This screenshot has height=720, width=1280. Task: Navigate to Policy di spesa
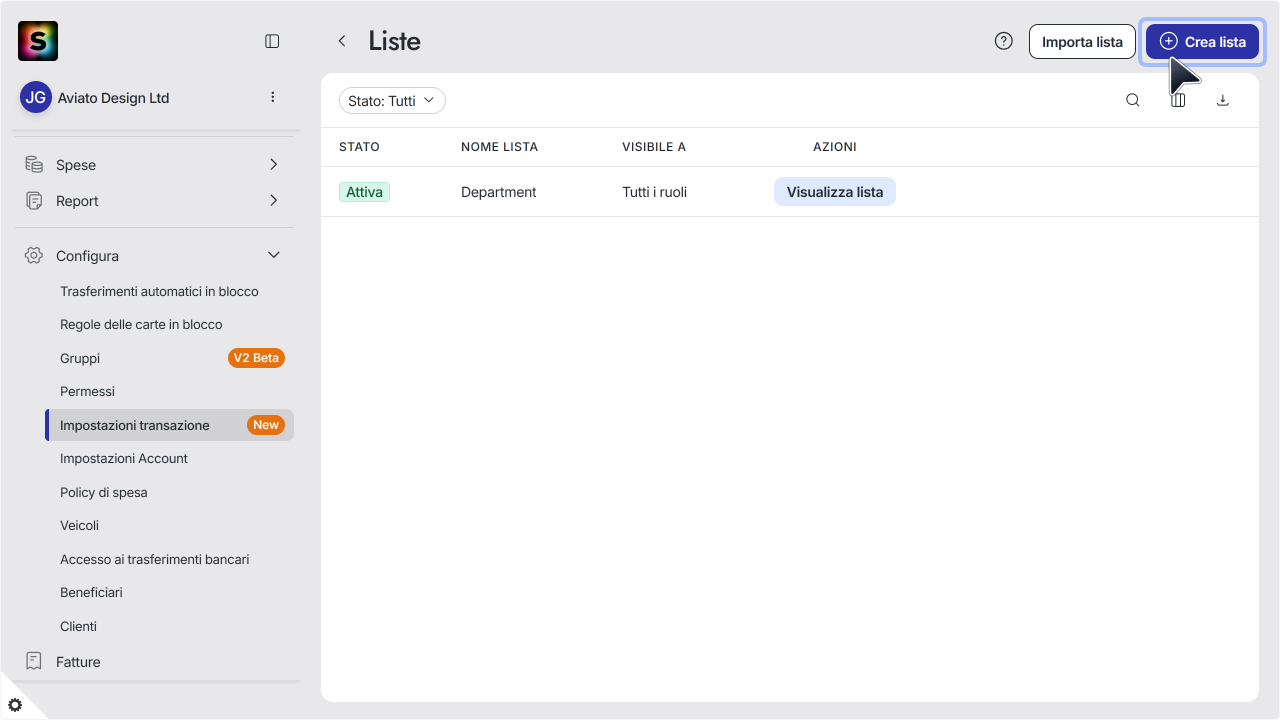(104, 492)
